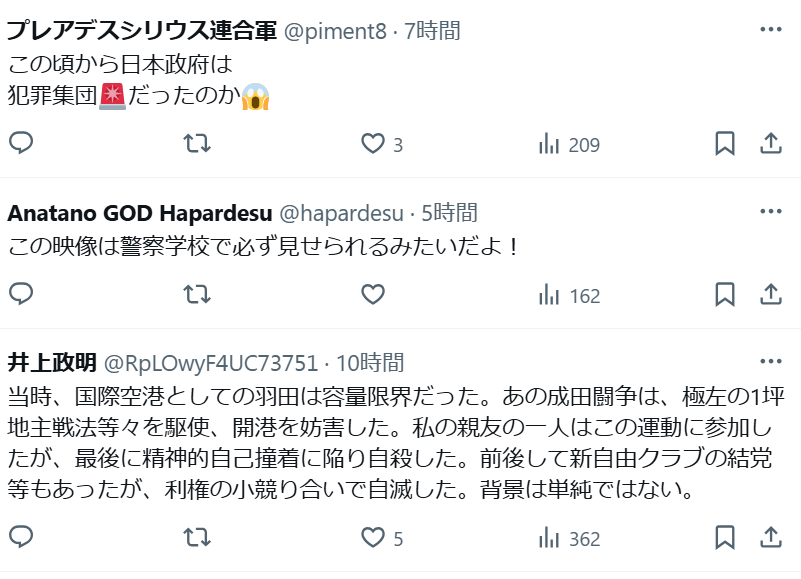Screen dimensions: 801x579
Task: Like the tweet with 3 likes
Action: 382,144
